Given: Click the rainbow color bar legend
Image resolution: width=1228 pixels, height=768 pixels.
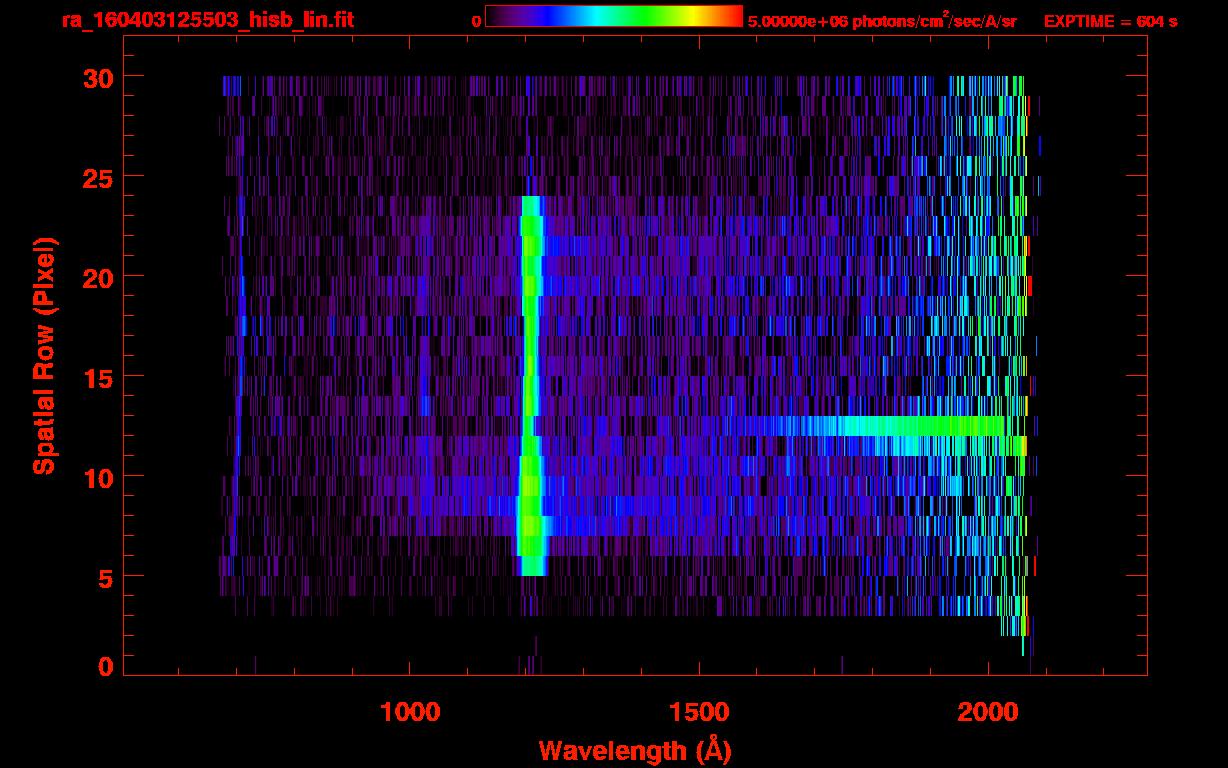Looking at the screenshot, I should (x=614, y=16).
